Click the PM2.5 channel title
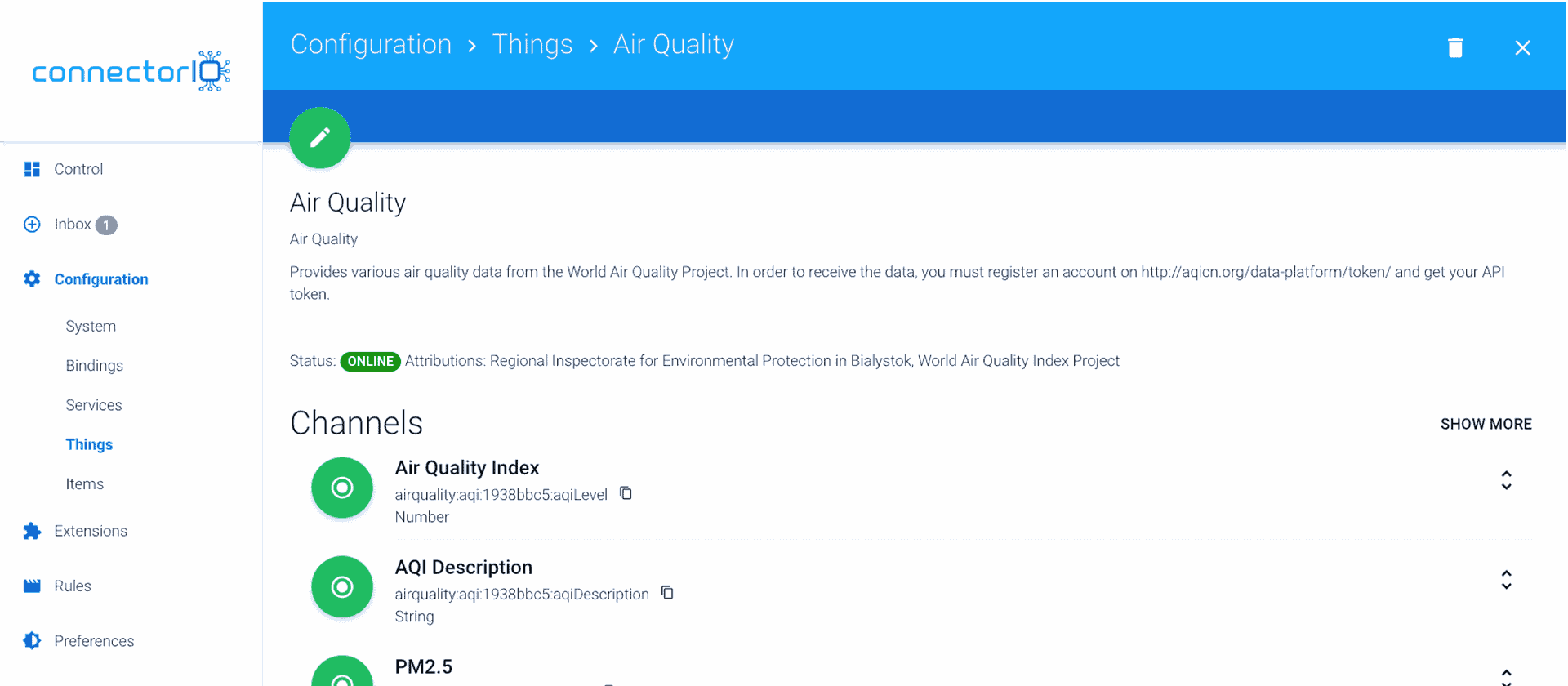Viewport: 1568px width, 686px height. tap(424, 666)
